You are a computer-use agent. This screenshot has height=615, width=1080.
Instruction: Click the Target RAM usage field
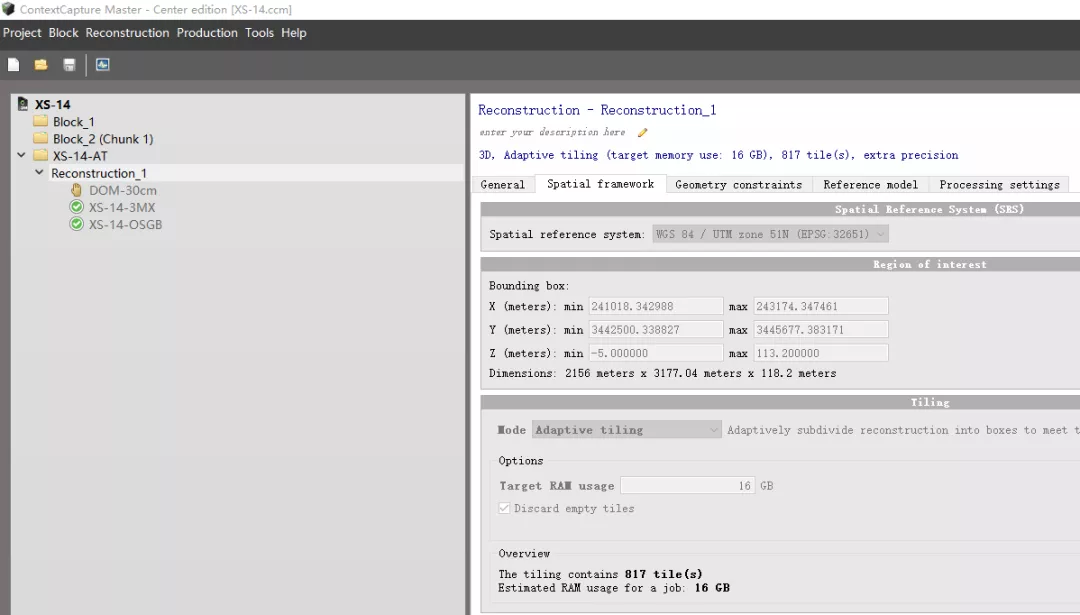tap(687, 486)
